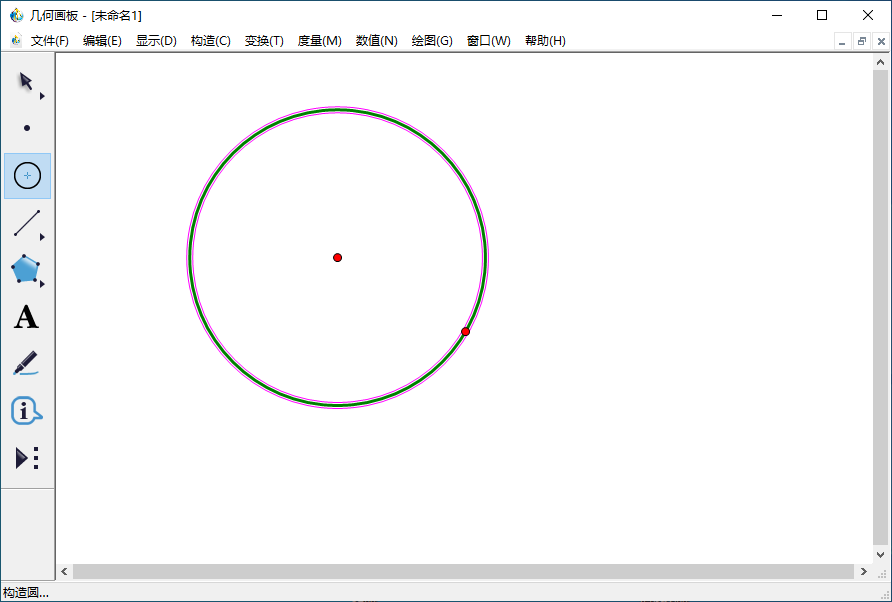Click the red center point of circle

(x=337, y=258)
